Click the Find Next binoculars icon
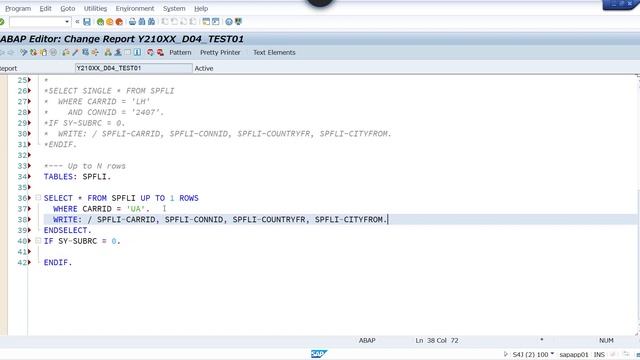 coord(151,22)
